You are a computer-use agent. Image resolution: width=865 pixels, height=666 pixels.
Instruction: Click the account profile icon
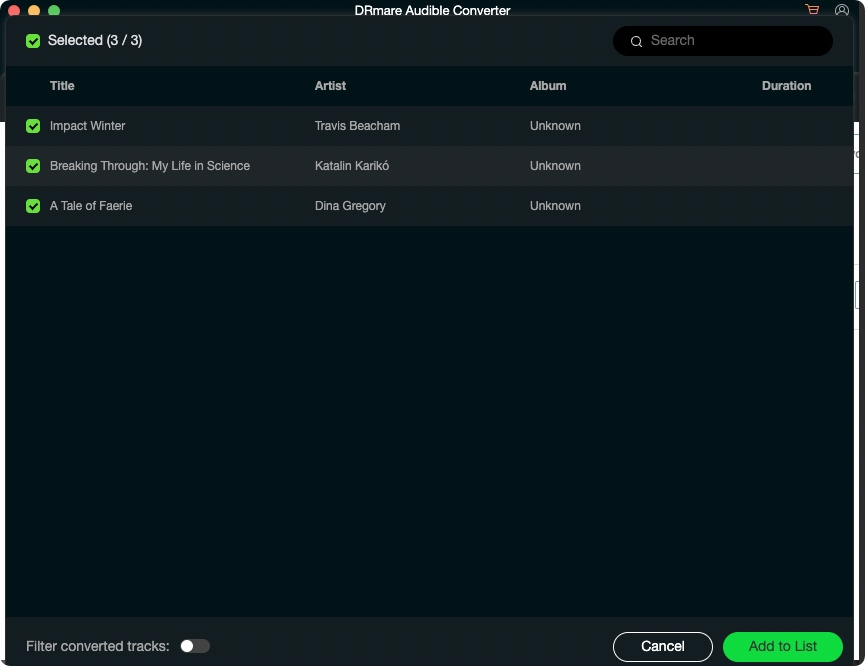841,10
